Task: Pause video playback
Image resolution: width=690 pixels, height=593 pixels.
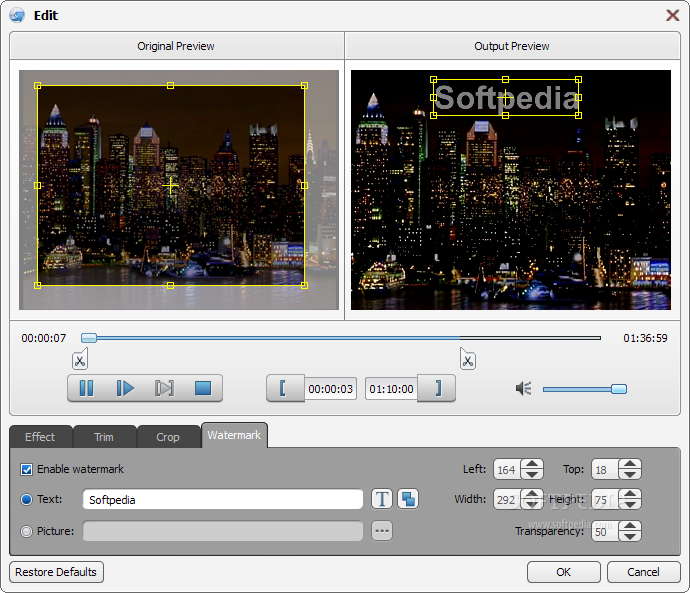Action: tap(86, 388)
